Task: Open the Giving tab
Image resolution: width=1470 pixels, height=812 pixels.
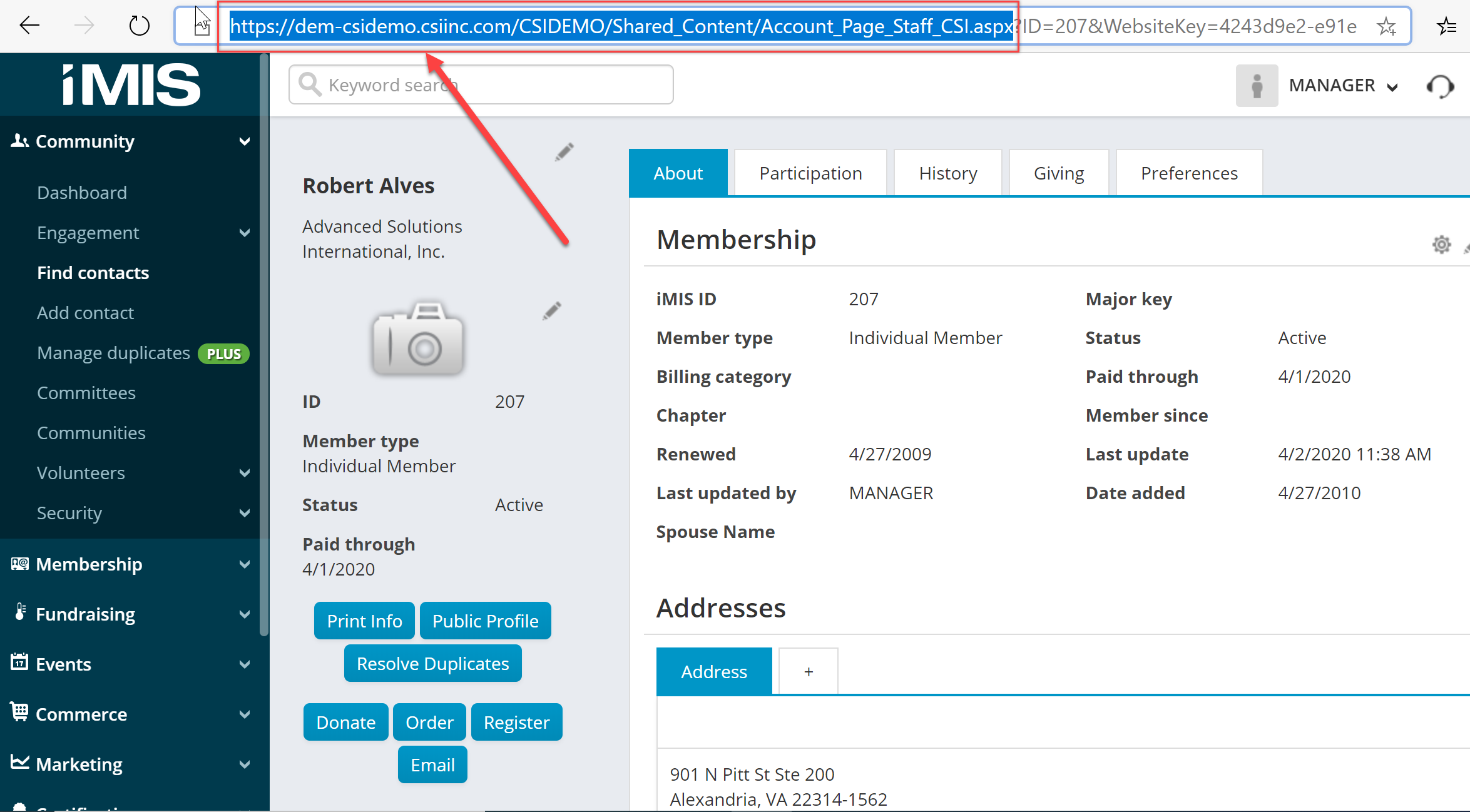Action: (x=1058, y=173)
